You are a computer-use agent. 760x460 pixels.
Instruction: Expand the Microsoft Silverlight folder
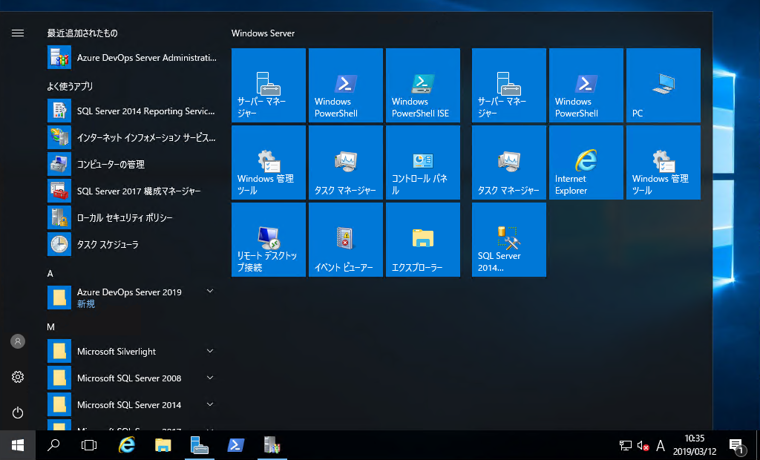point(132,351)
